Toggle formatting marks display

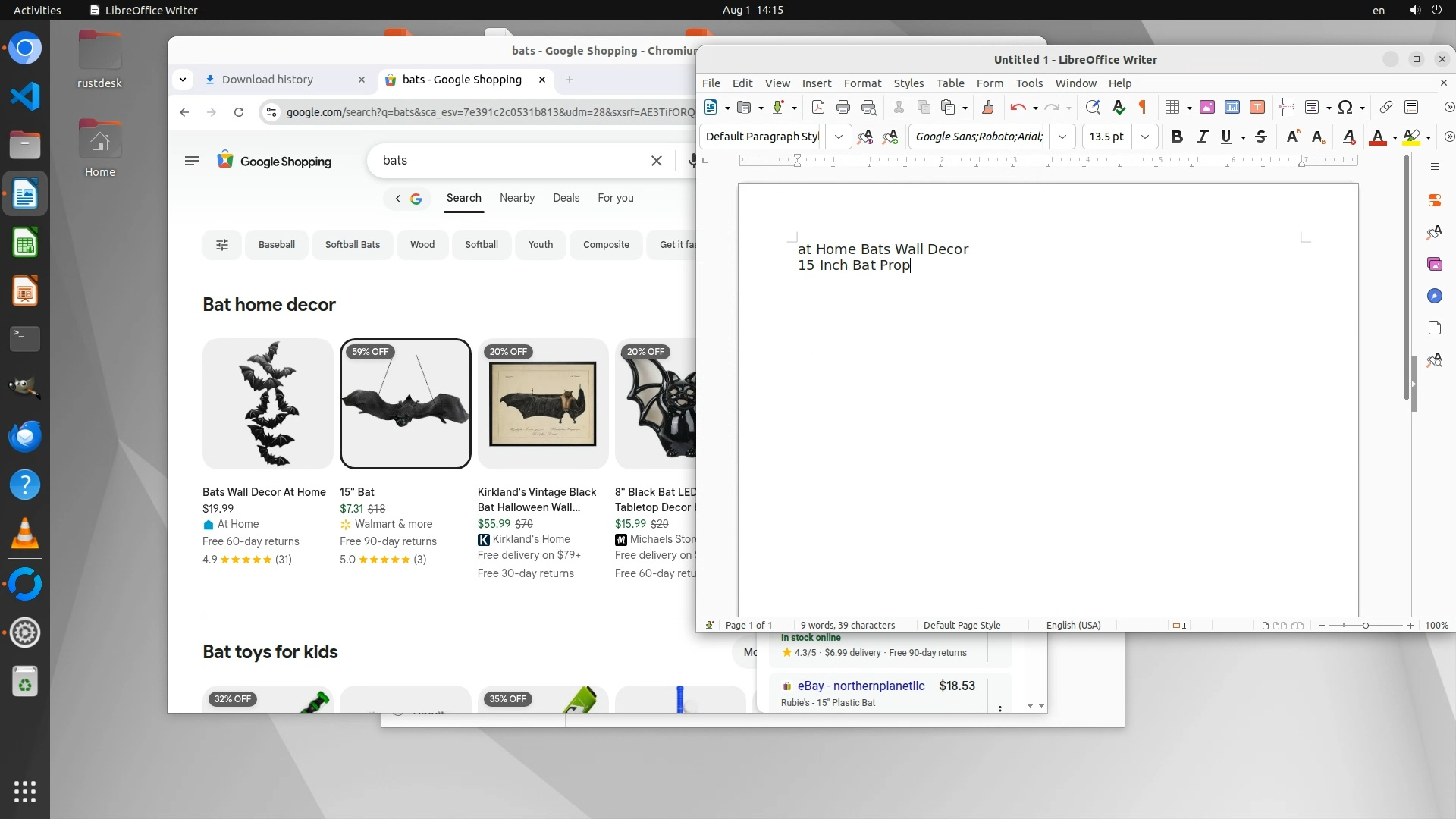pos(1143,108)
